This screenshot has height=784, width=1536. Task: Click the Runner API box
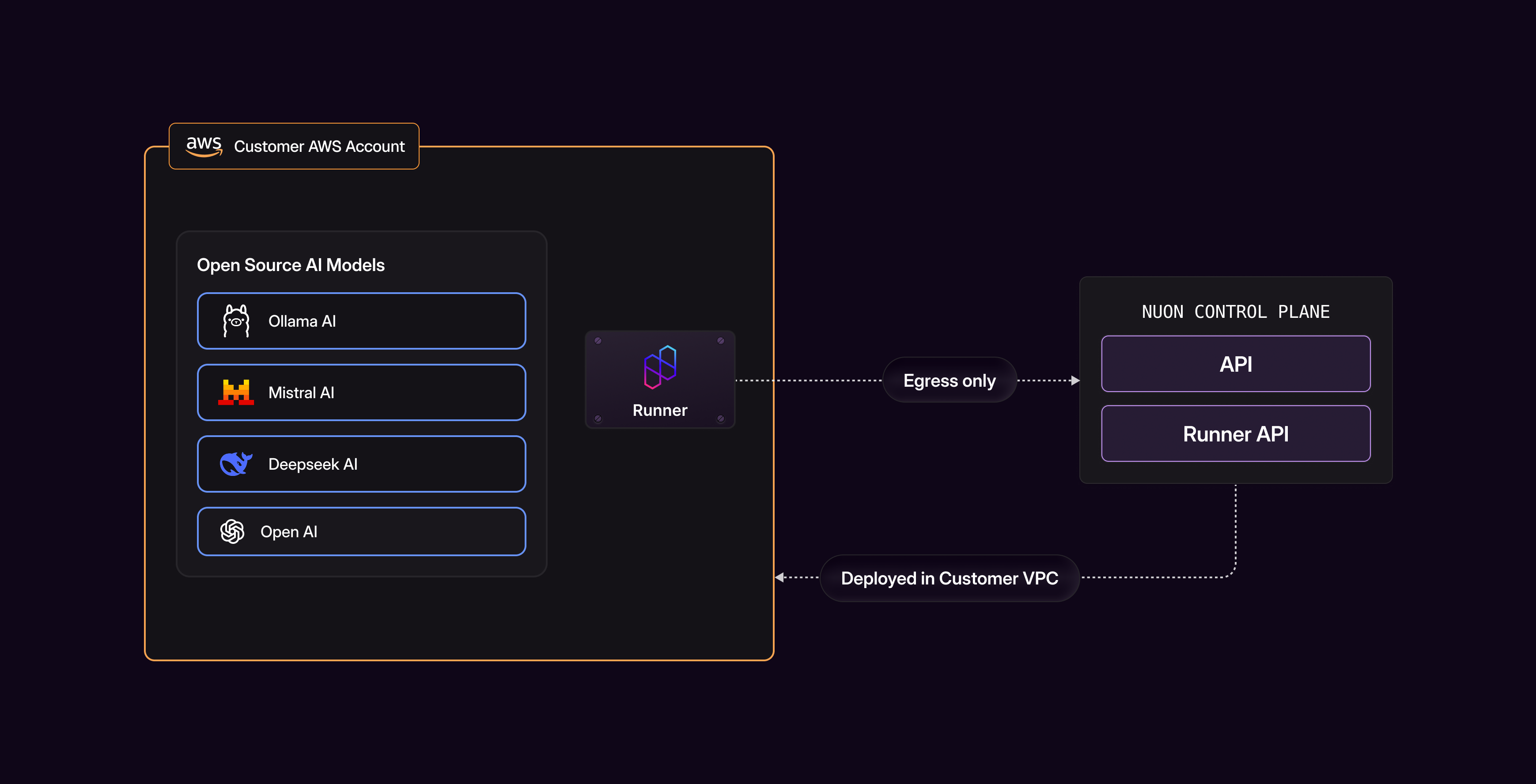pyautogui.click(x=1236, y=434)
